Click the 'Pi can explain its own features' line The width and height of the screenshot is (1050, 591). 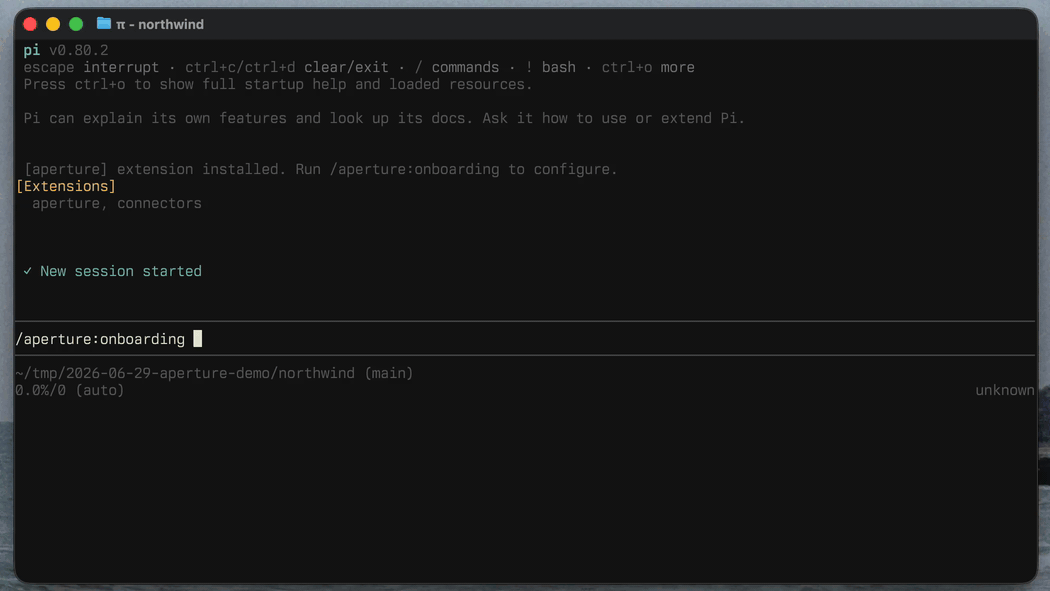point(384,118)
